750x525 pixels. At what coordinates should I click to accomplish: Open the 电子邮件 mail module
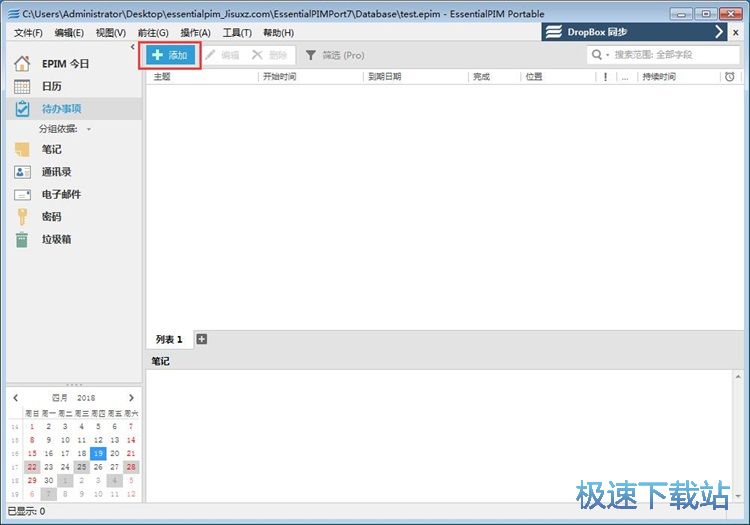[61, 194]
